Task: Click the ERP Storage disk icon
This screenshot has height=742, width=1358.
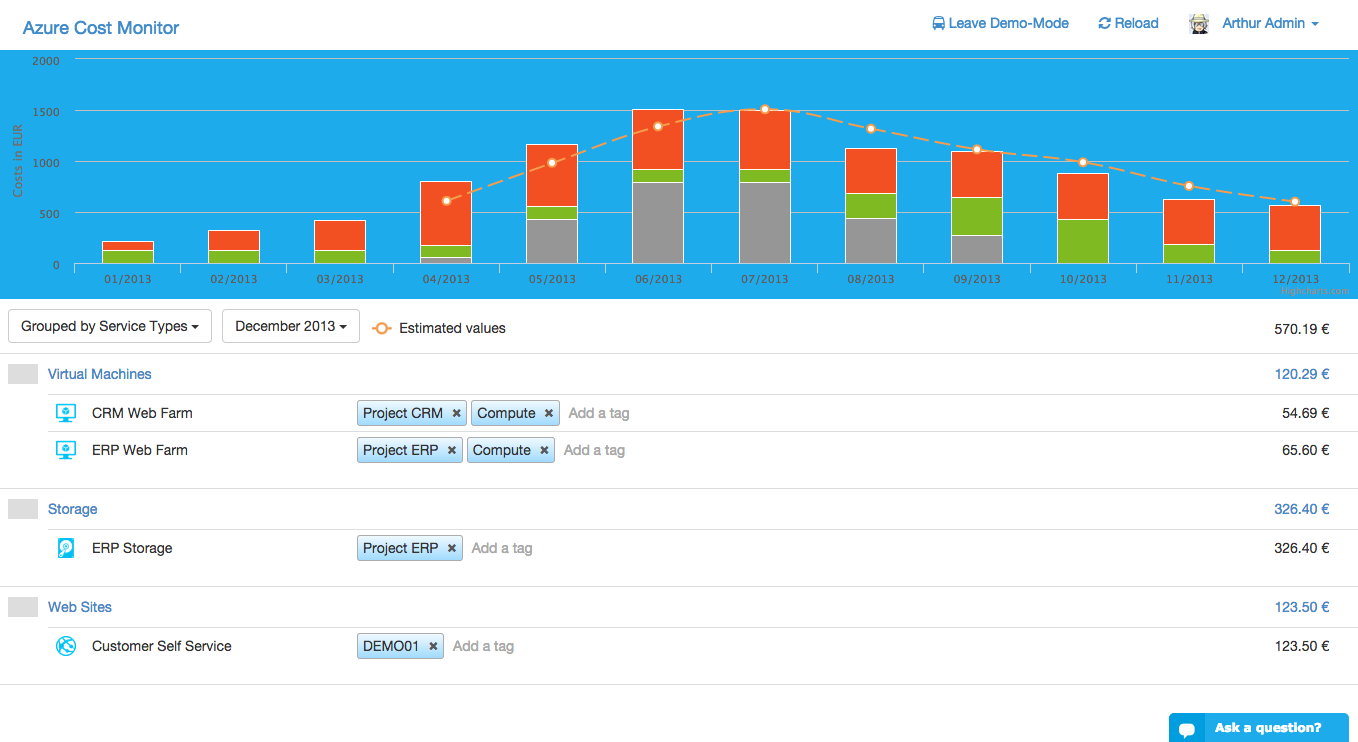Action: (66, 548)
